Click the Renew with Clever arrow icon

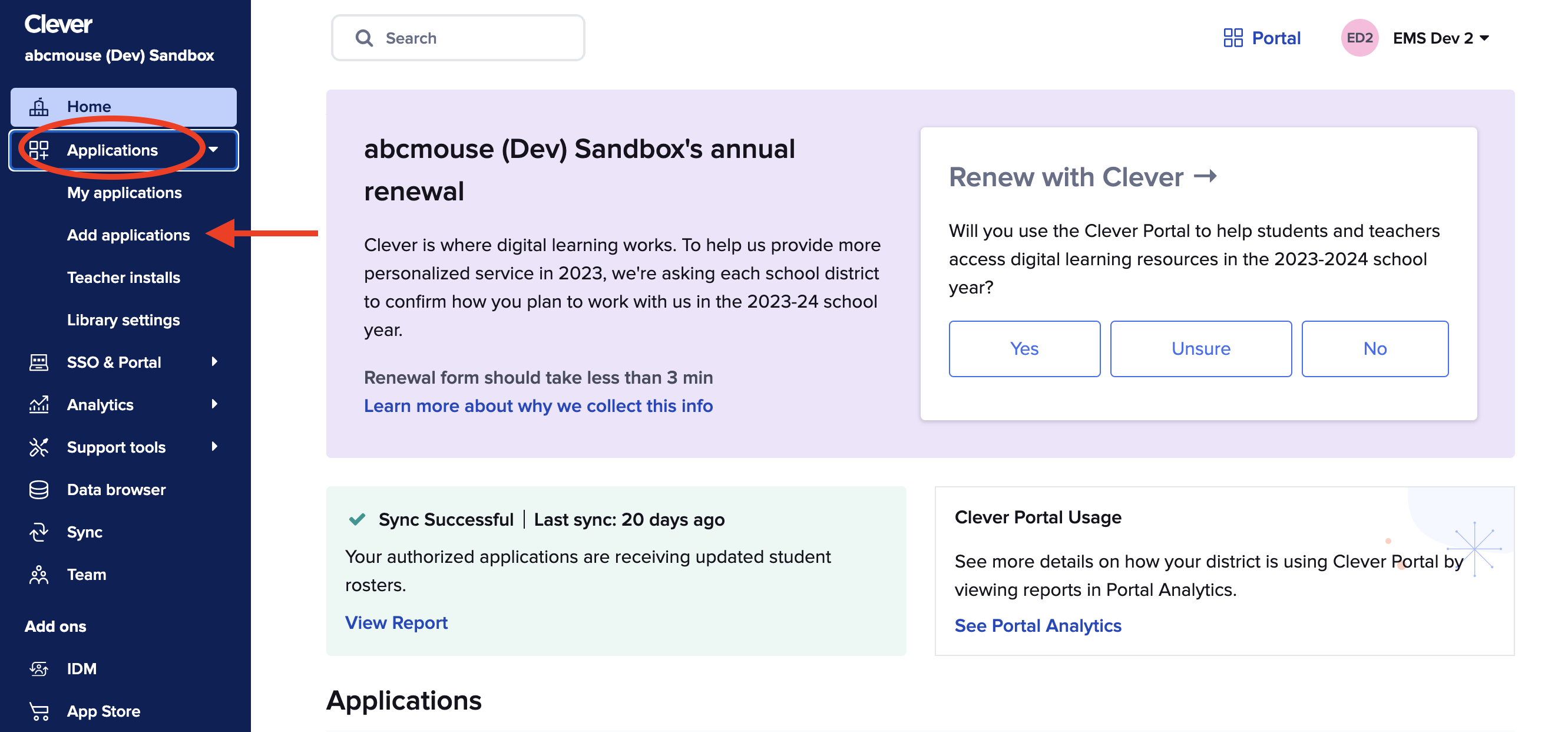click(1205, 177)
